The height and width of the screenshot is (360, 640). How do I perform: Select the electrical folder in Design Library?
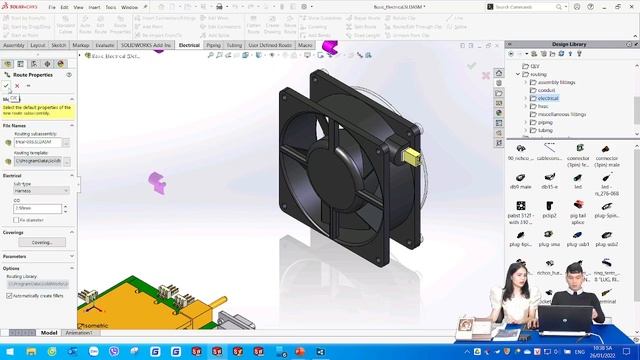[548, 98]
